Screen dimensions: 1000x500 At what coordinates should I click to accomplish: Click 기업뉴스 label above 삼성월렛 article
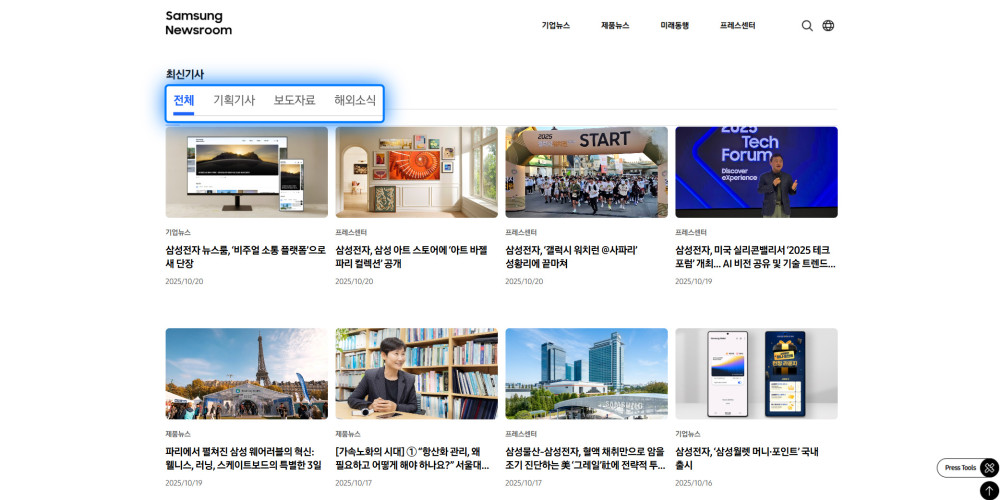click(x=688, y=434)
